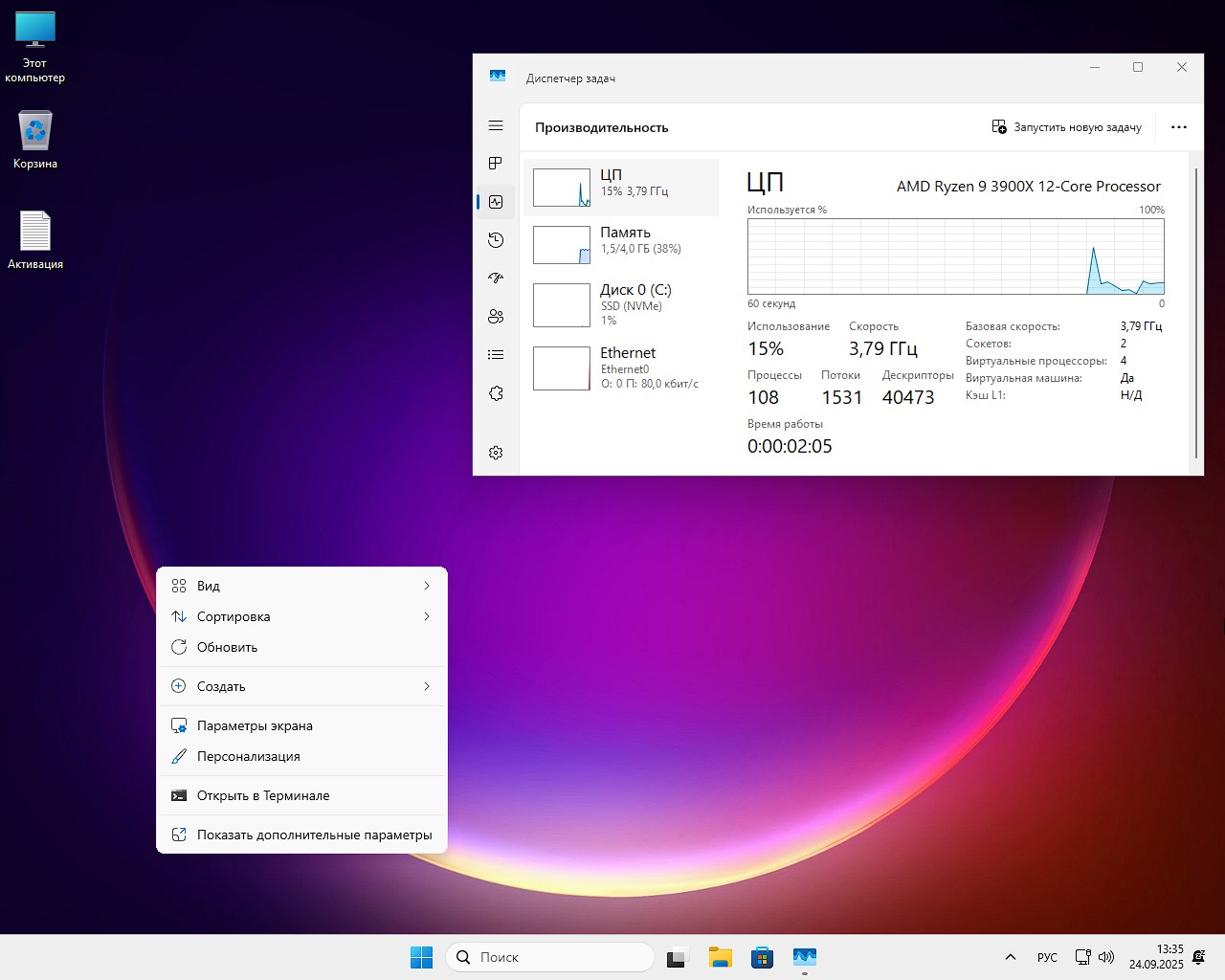The width and height of the screenshot is (1225, 980).
Task: Open Task Manager hamburger navigation menu
Action: tap(496, 125)
